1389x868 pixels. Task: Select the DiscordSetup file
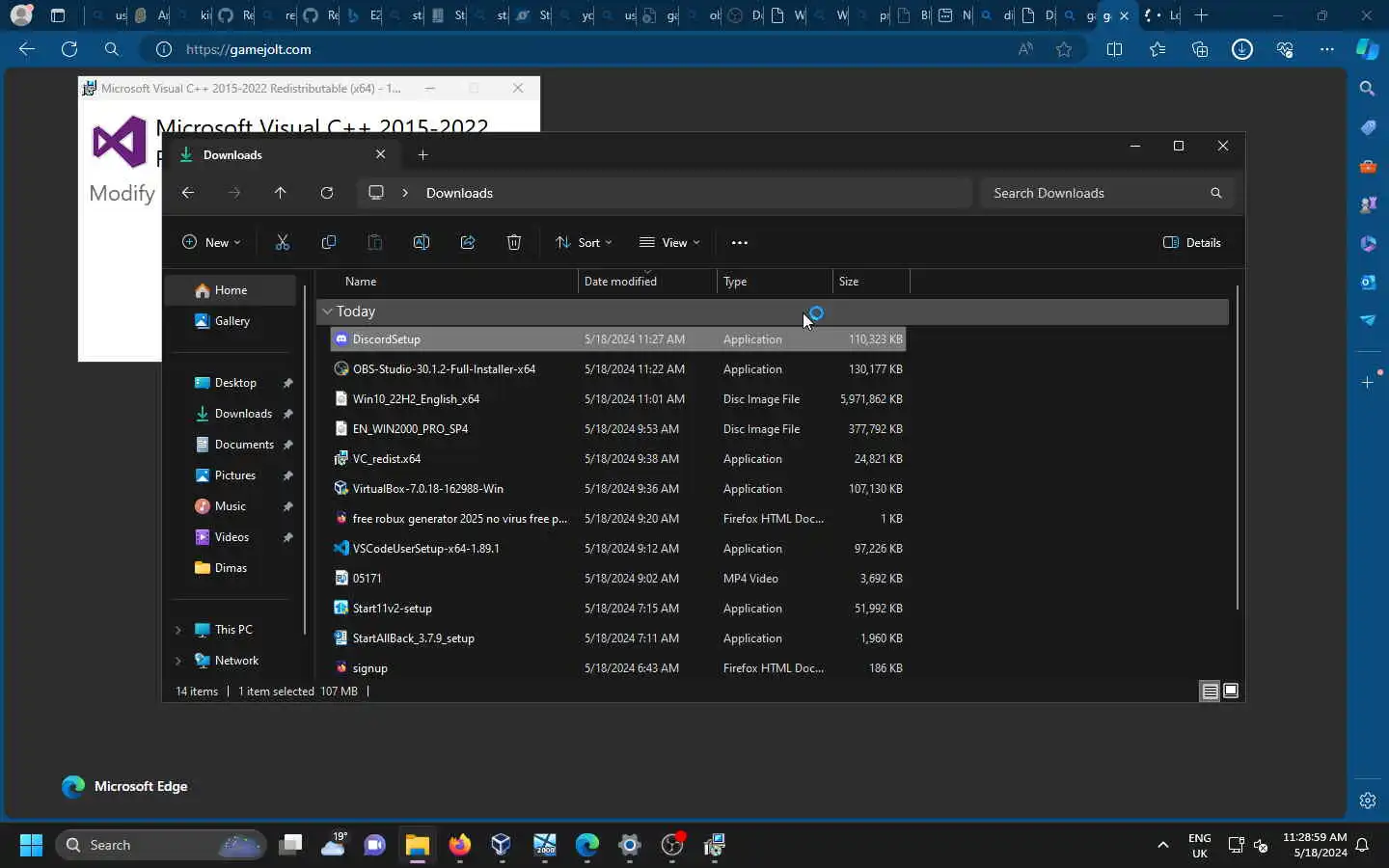click(617, 339)
